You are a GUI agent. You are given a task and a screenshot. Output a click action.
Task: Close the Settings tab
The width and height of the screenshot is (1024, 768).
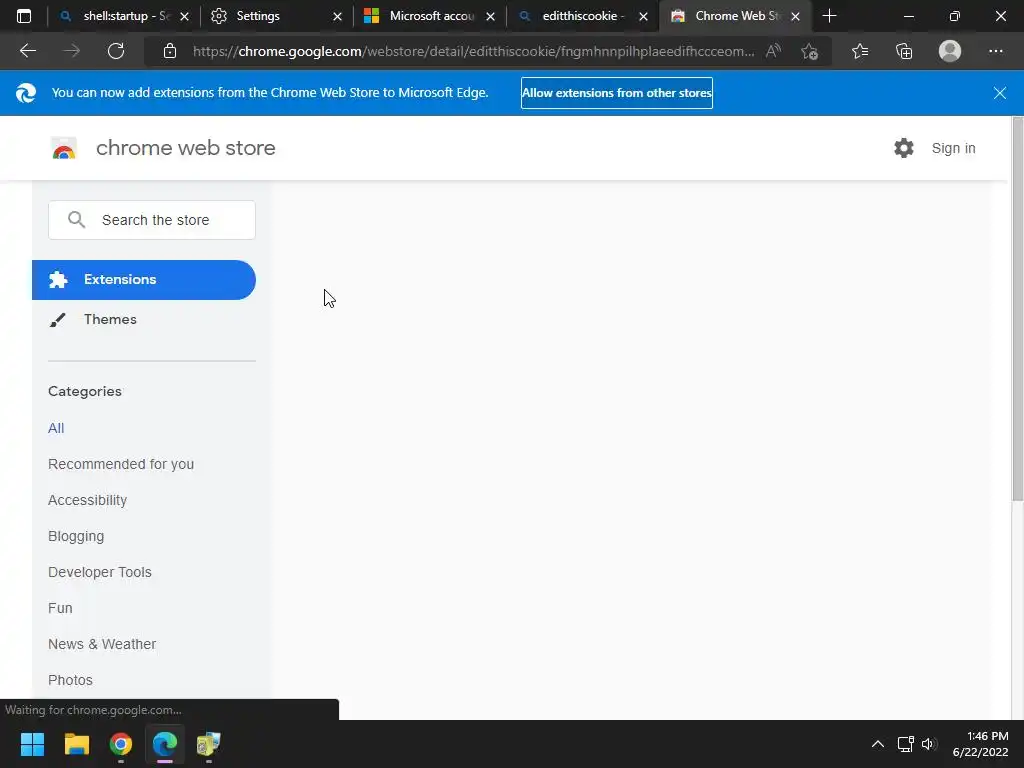point(337,16)
